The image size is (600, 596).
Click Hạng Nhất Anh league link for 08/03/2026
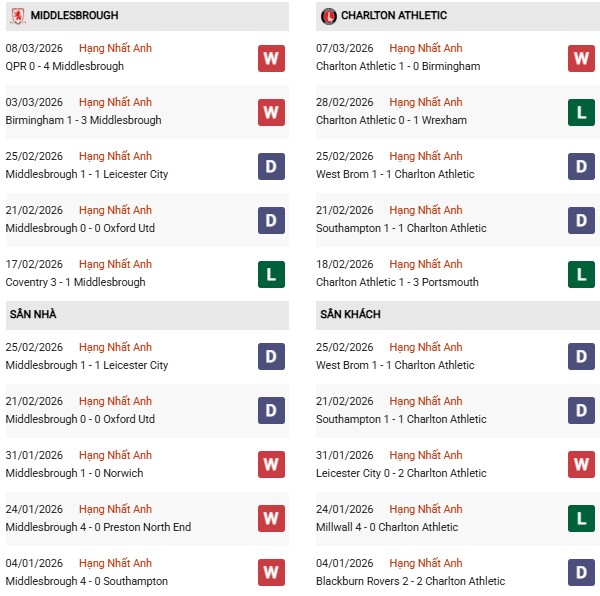point(115,48)
